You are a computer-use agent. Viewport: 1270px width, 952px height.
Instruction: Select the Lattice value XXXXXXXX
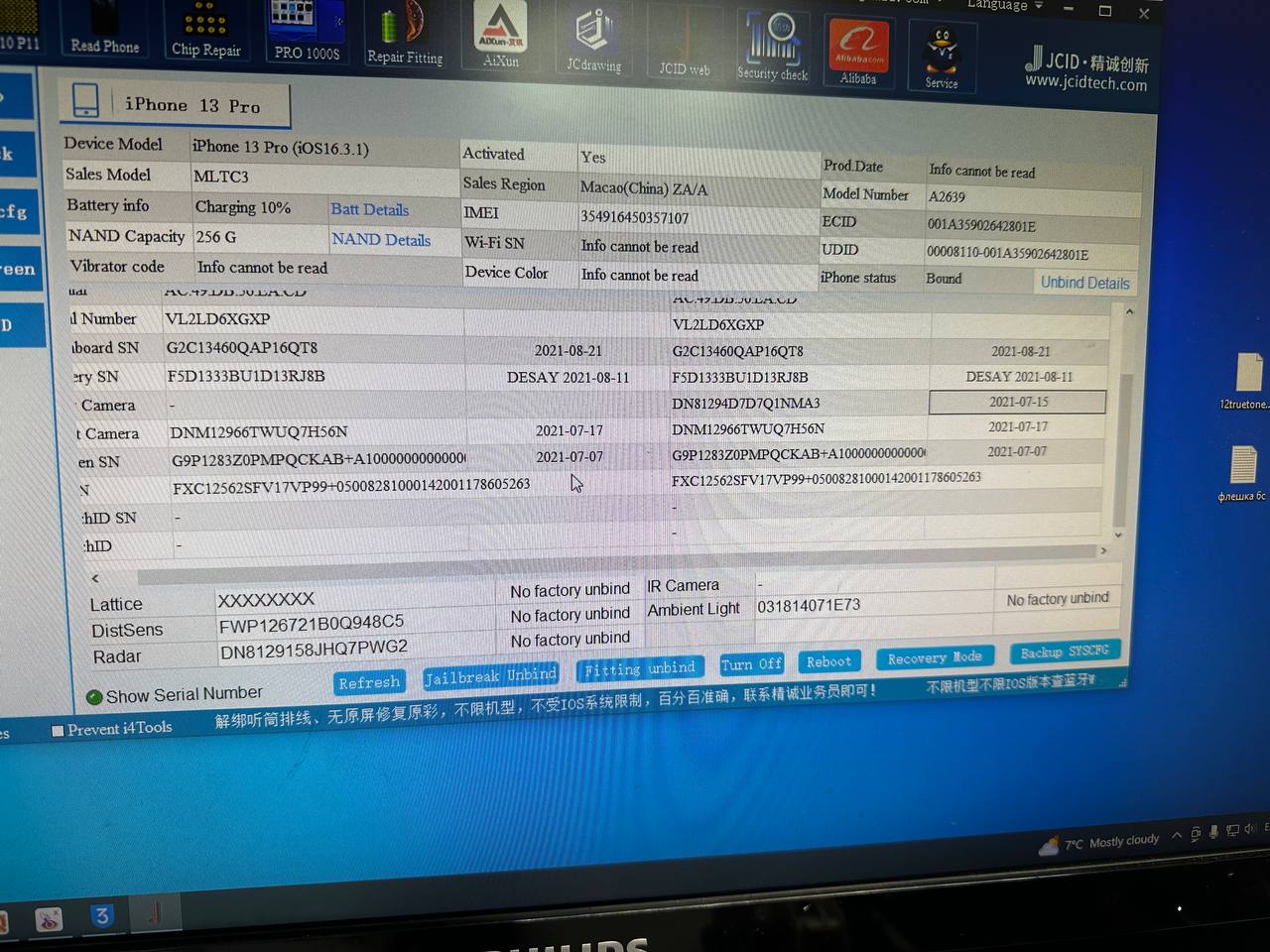[x=266, y=600]
